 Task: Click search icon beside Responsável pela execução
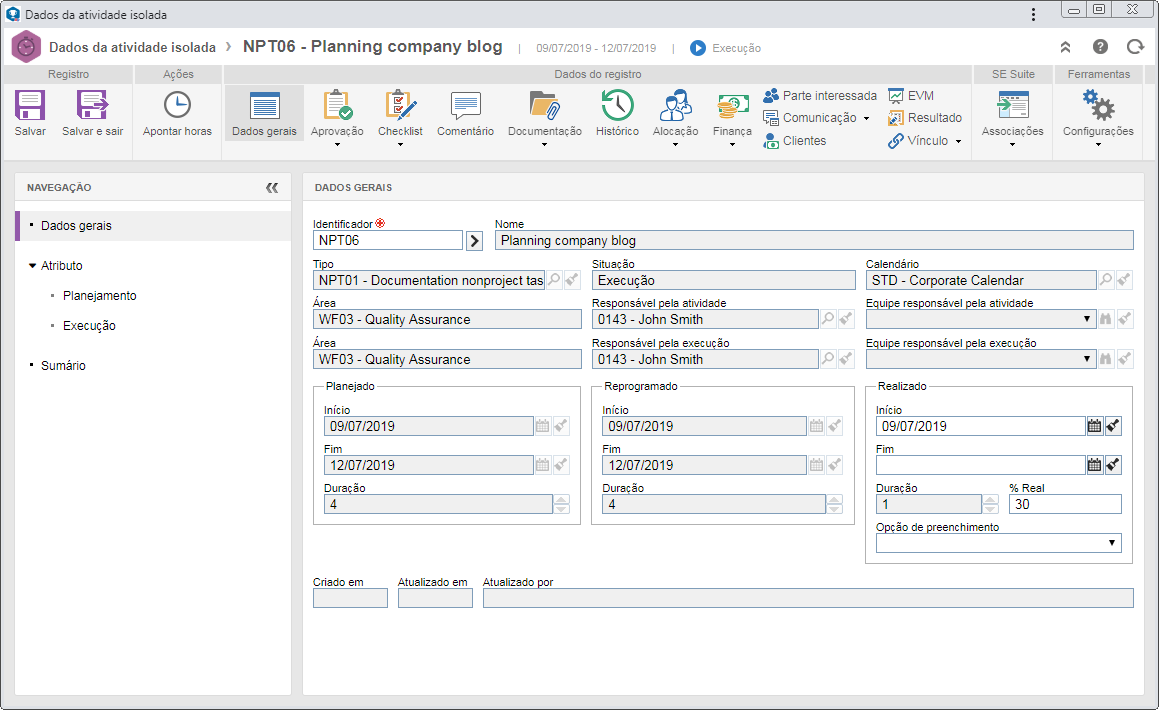(x=828, y=359)
